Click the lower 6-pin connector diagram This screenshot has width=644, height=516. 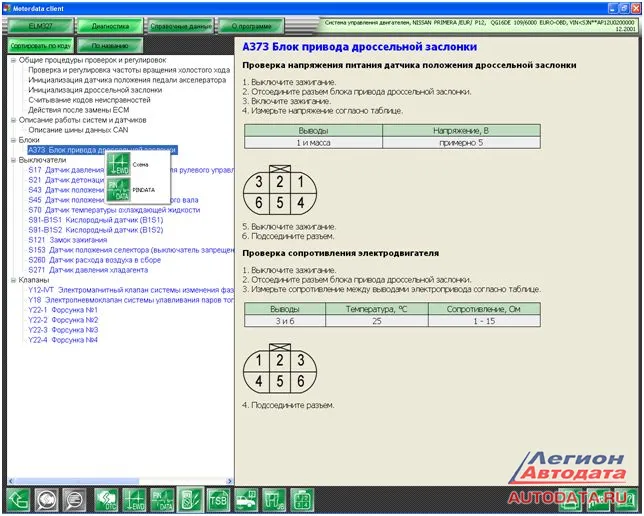(x=280, y=369)
